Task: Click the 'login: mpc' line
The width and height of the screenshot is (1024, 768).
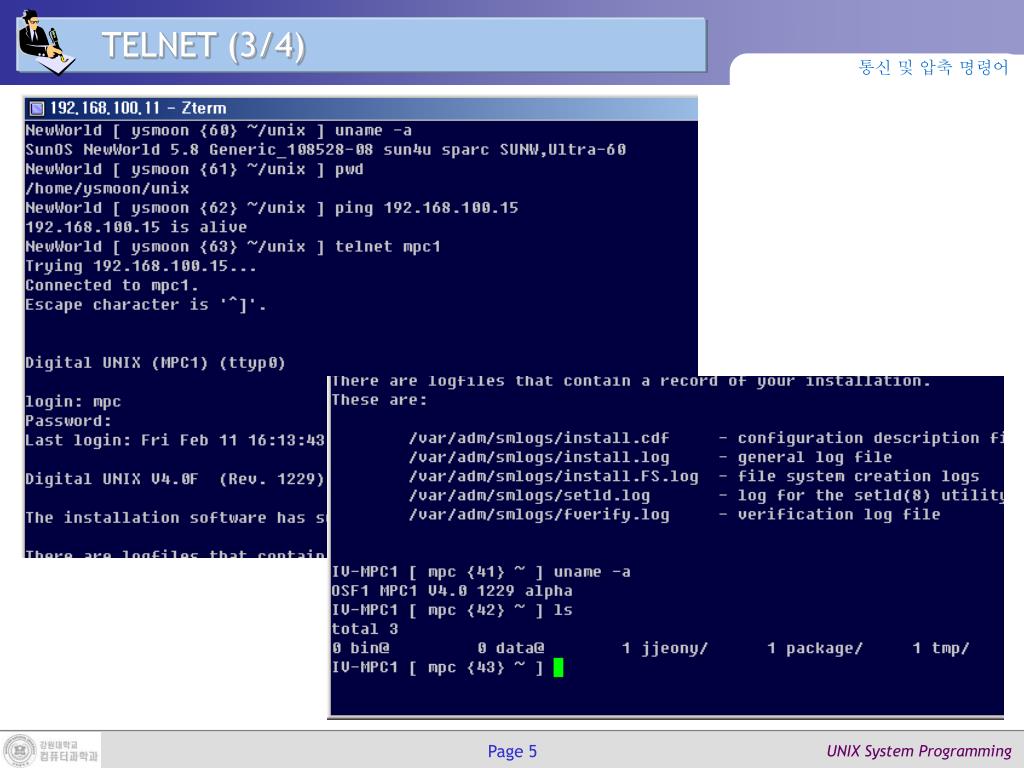Action: click(73, 402)
